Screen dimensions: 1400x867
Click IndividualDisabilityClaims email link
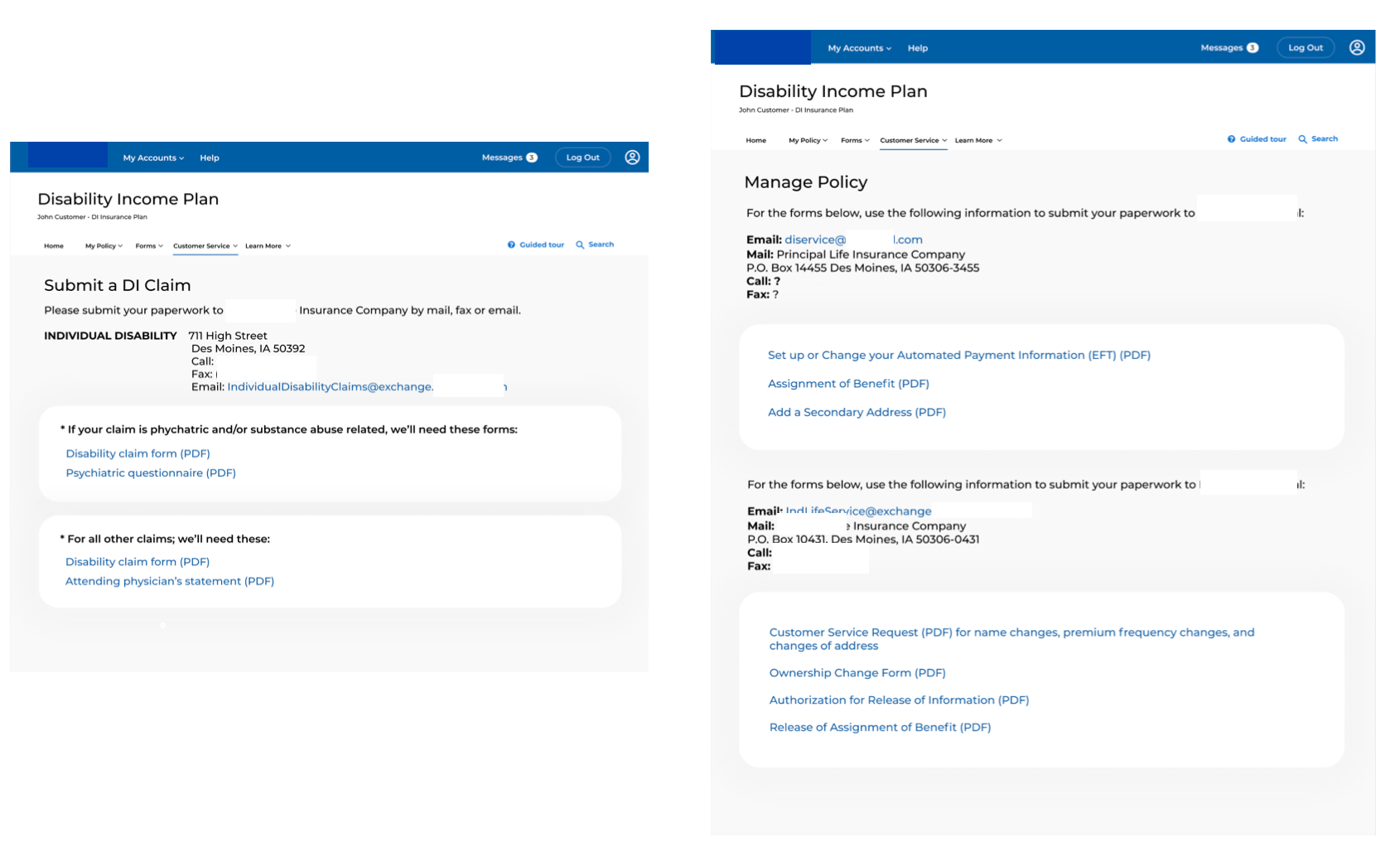[367, 387]
